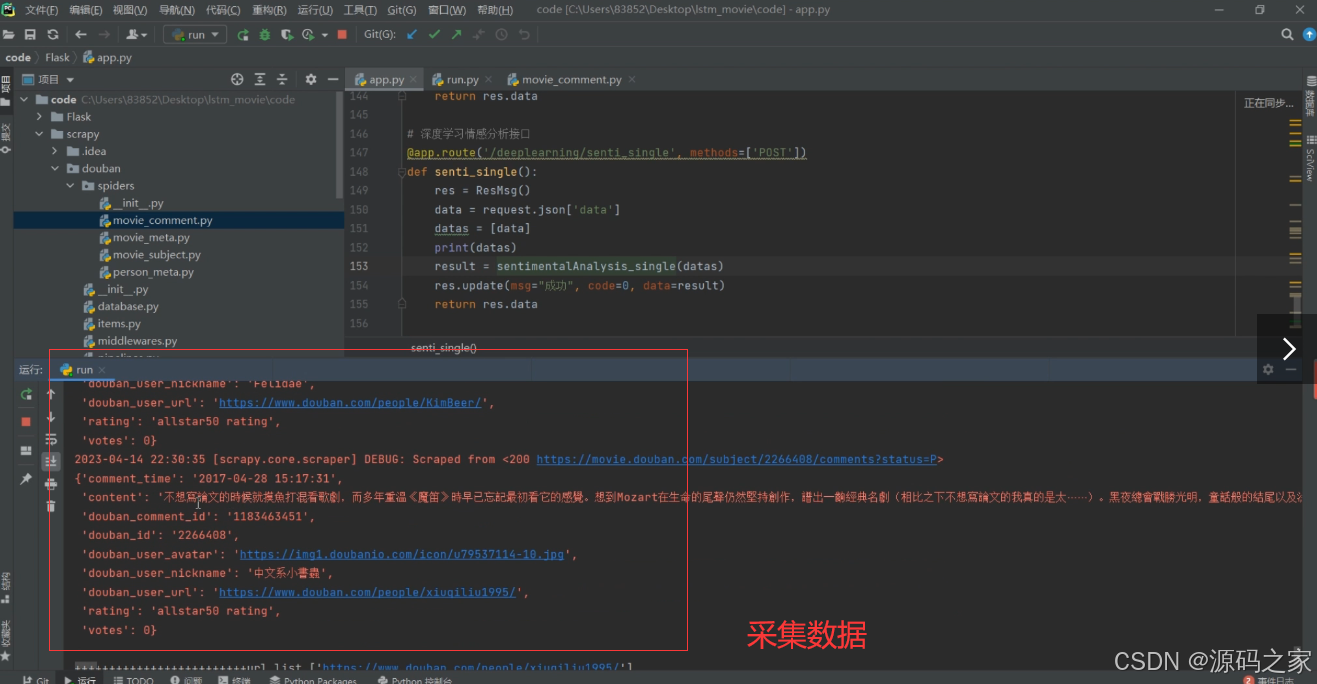The image size is (1317, 684).
Task: Click Collapse All in project panel
Action: (282, 79)
